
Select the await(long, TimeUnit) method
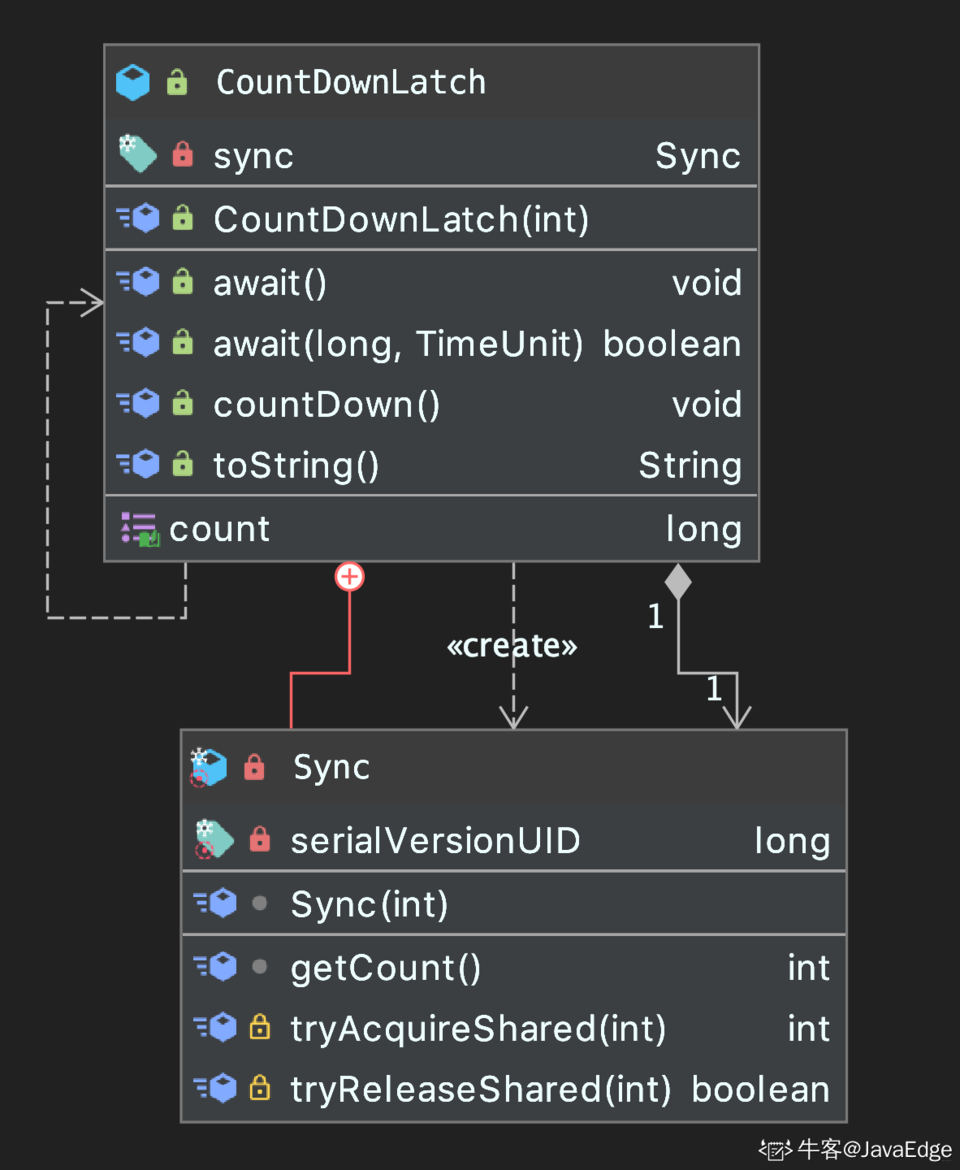tap(398, 344)
